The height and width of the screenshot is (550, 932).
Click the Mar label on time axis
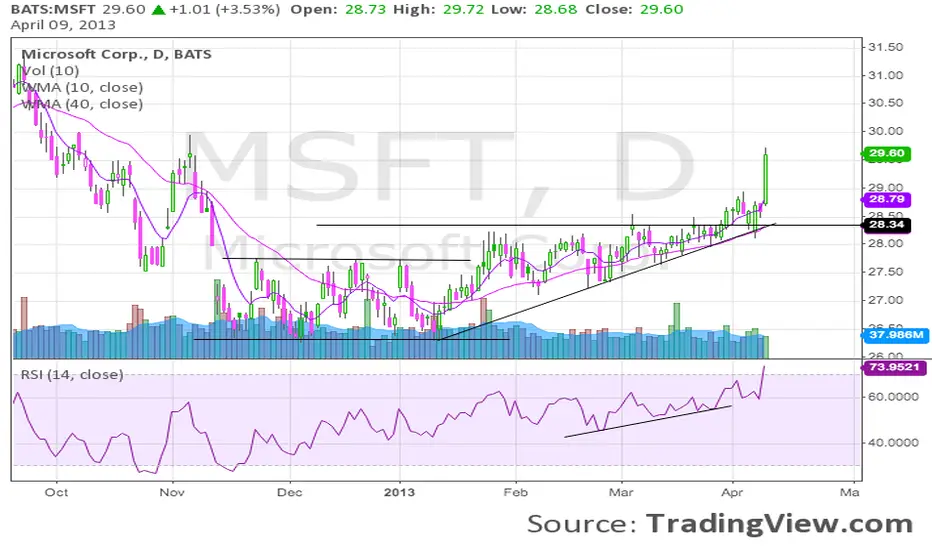point(622,492)
